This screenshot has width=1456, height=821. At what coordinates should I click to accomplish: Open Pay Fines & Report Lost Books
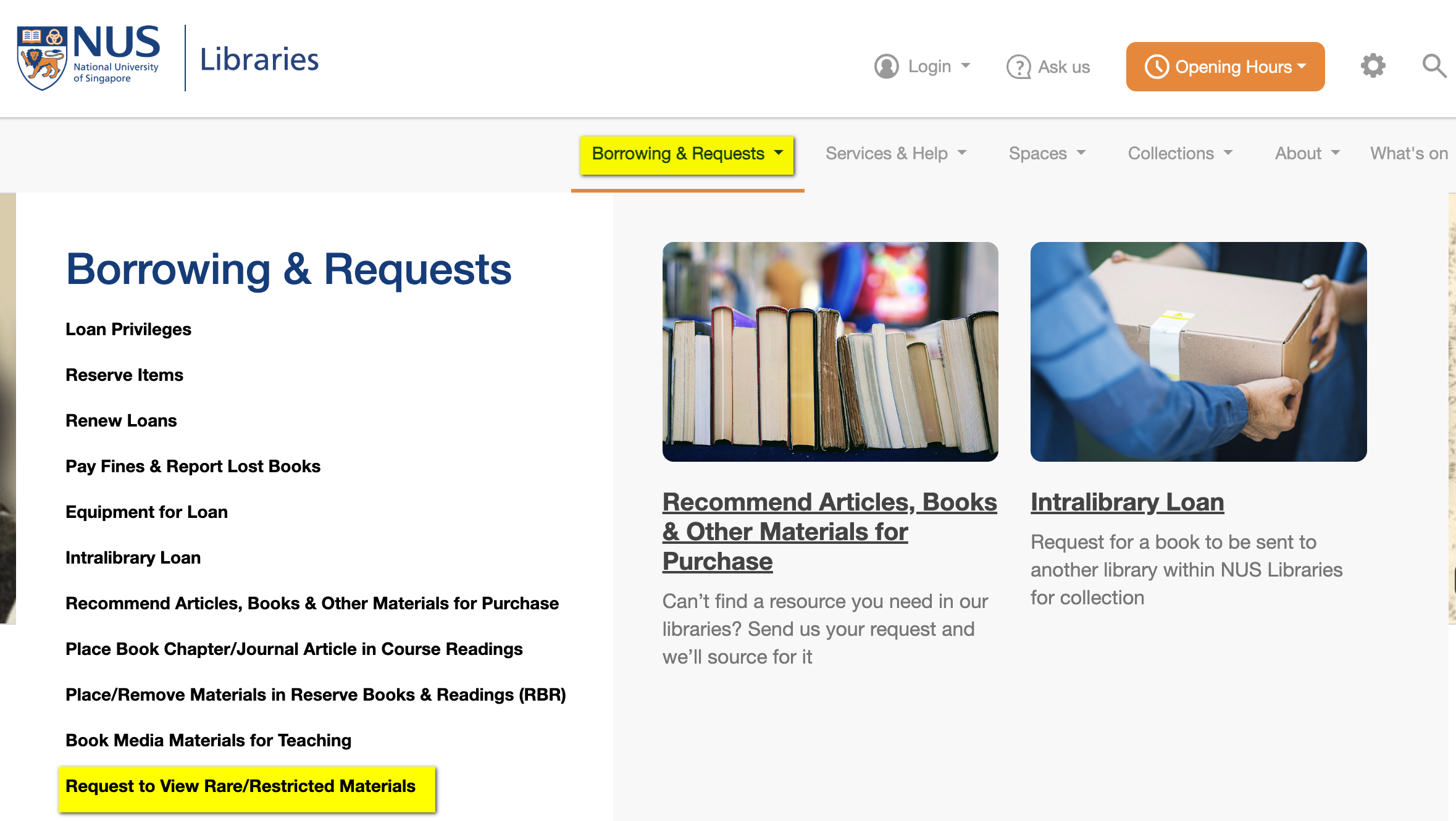[x=193, y=466]
